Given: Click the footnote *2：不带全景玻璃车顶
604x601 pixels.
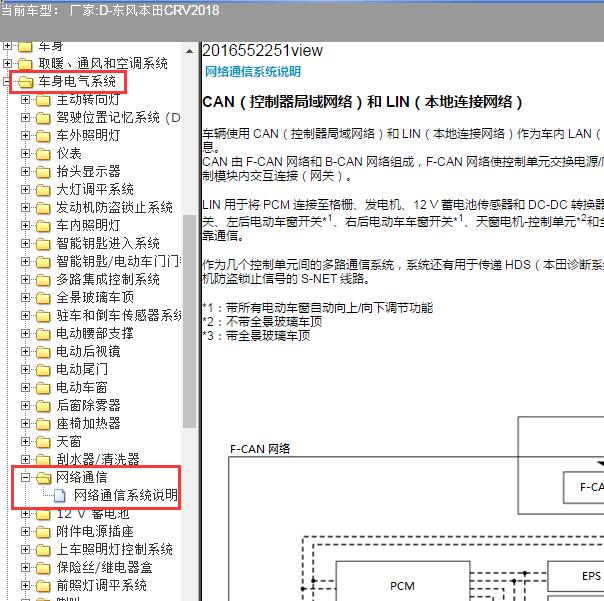Looking at the screenshot, I should point(262,322).
